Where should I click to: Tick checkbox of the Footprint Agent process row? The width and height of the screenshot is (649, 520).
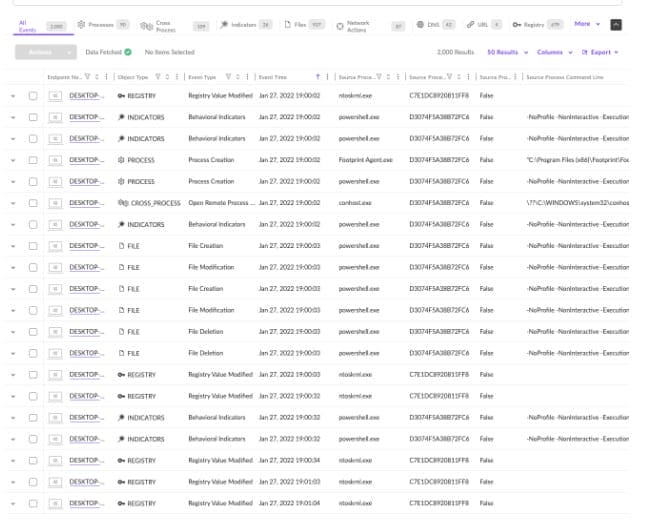[x=33, y=160]
